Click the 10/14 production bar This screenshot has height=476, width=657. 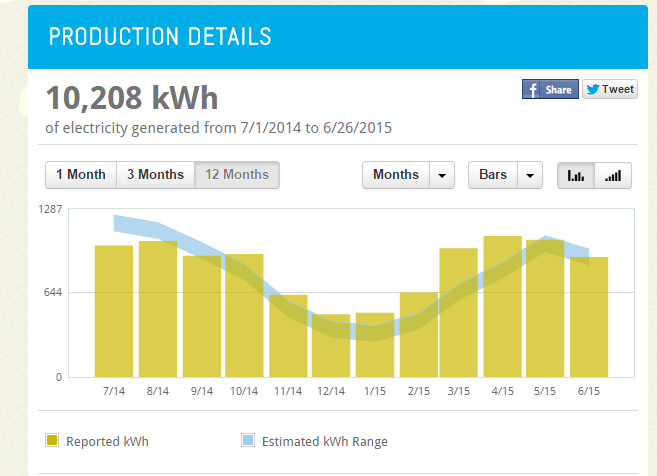(245, 315)
